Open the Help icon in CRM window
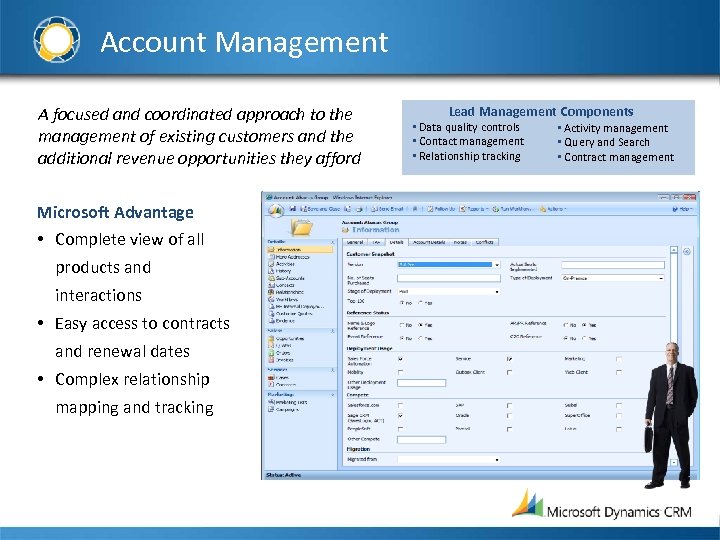 675,209
